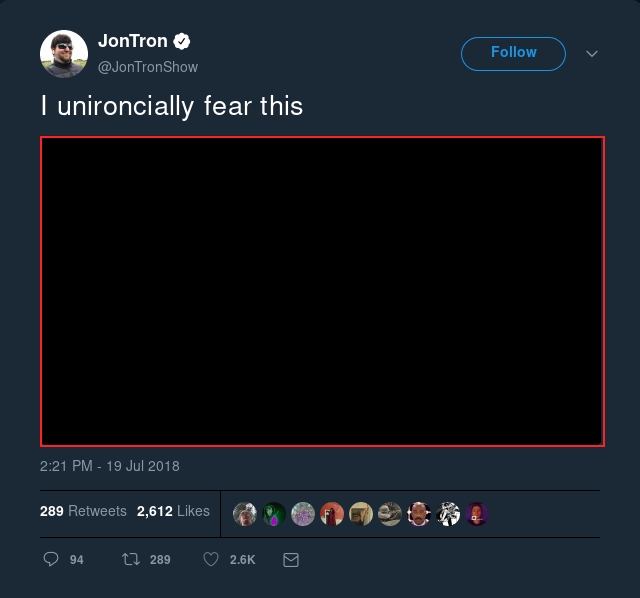The height and width of the screenshot is (598, 640).
Task: Select the first liker avatar in row
Action: [245, 514]
